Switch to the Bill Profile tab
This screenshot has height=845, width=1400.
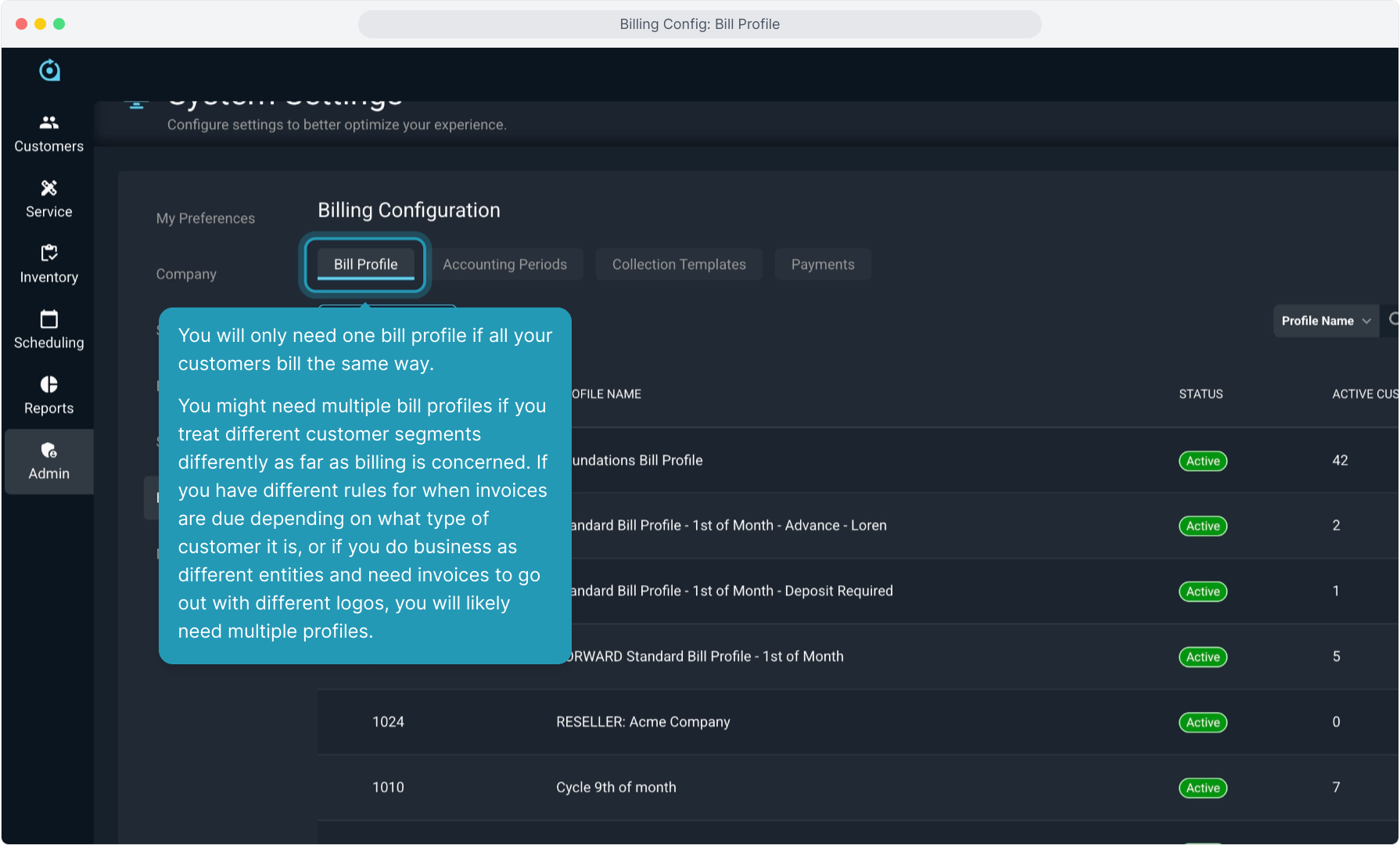click(x=365, y=264)
